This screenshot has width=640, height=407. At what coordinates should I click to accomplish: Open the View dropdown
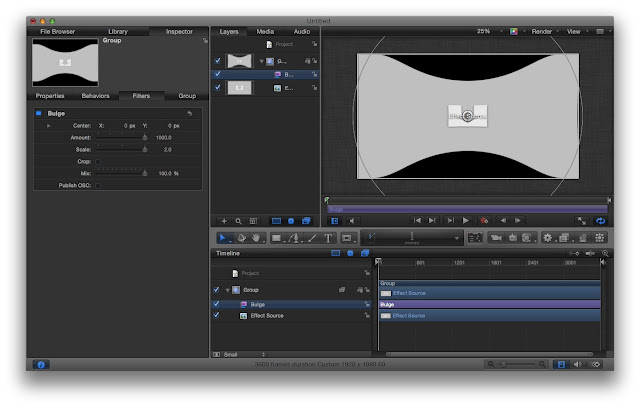[x=577, y=31]
